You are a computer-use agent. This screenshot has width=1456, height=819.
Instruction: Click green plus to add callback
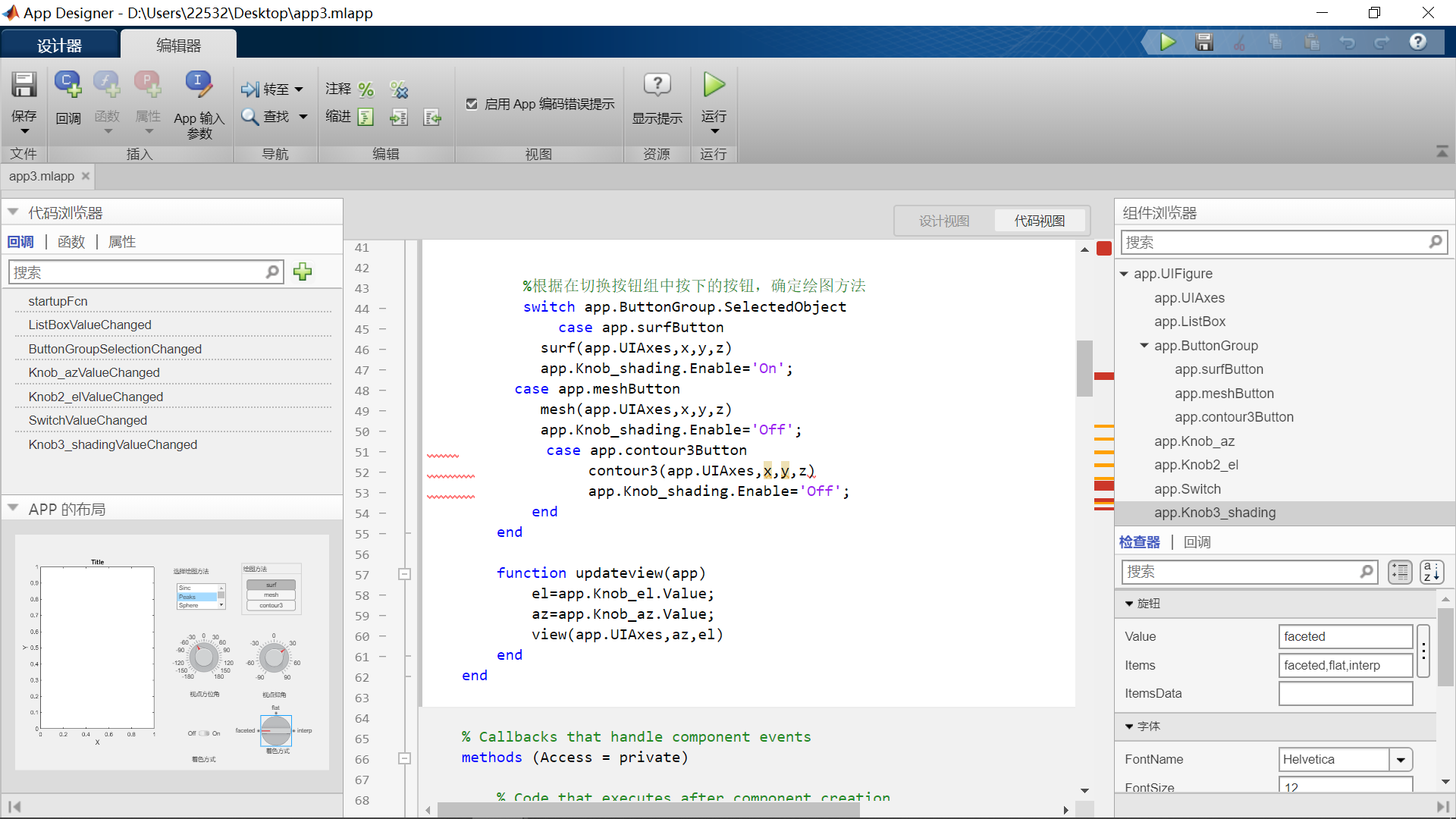(303, 271)
